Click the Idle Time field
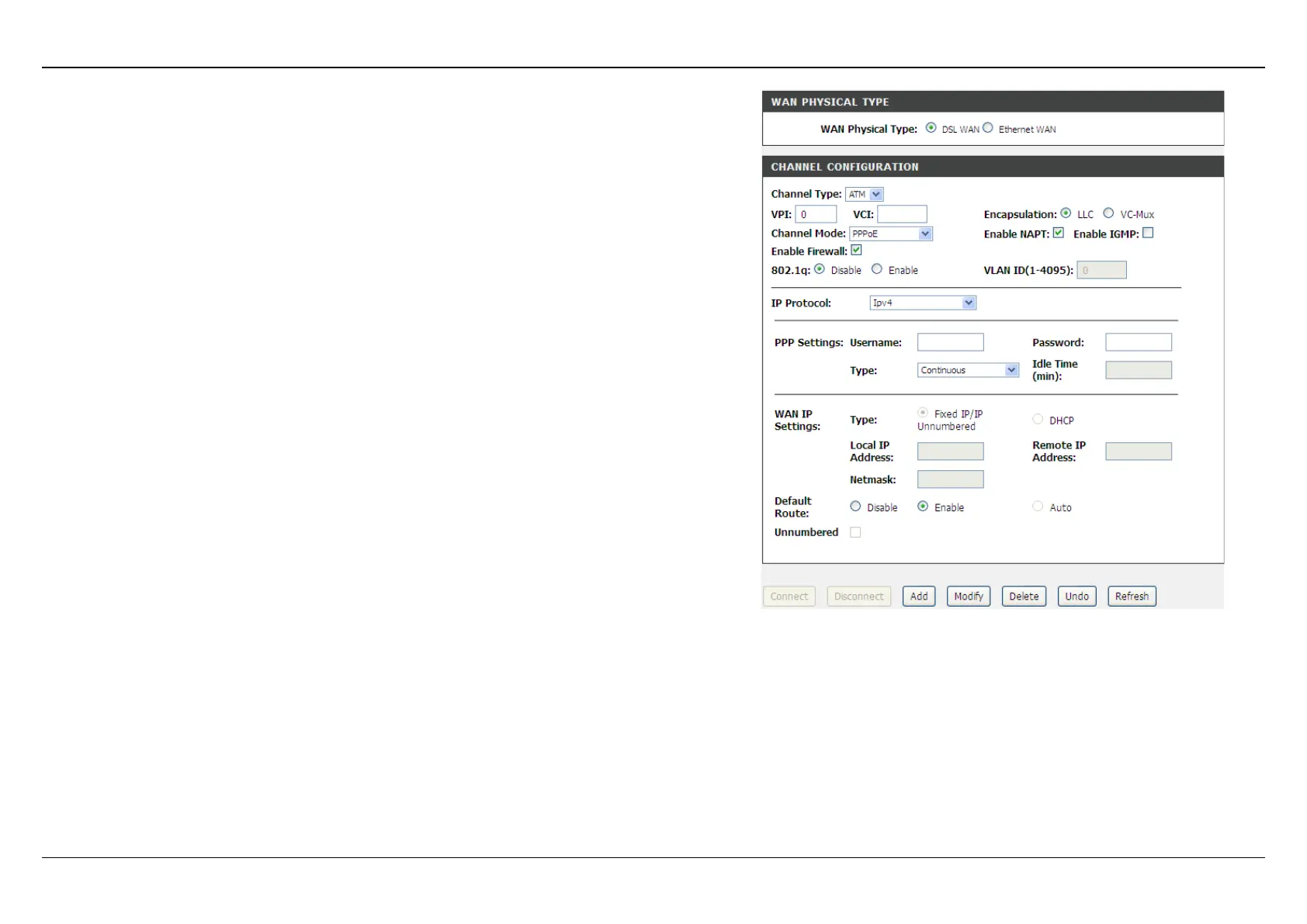 (1139, 370)
